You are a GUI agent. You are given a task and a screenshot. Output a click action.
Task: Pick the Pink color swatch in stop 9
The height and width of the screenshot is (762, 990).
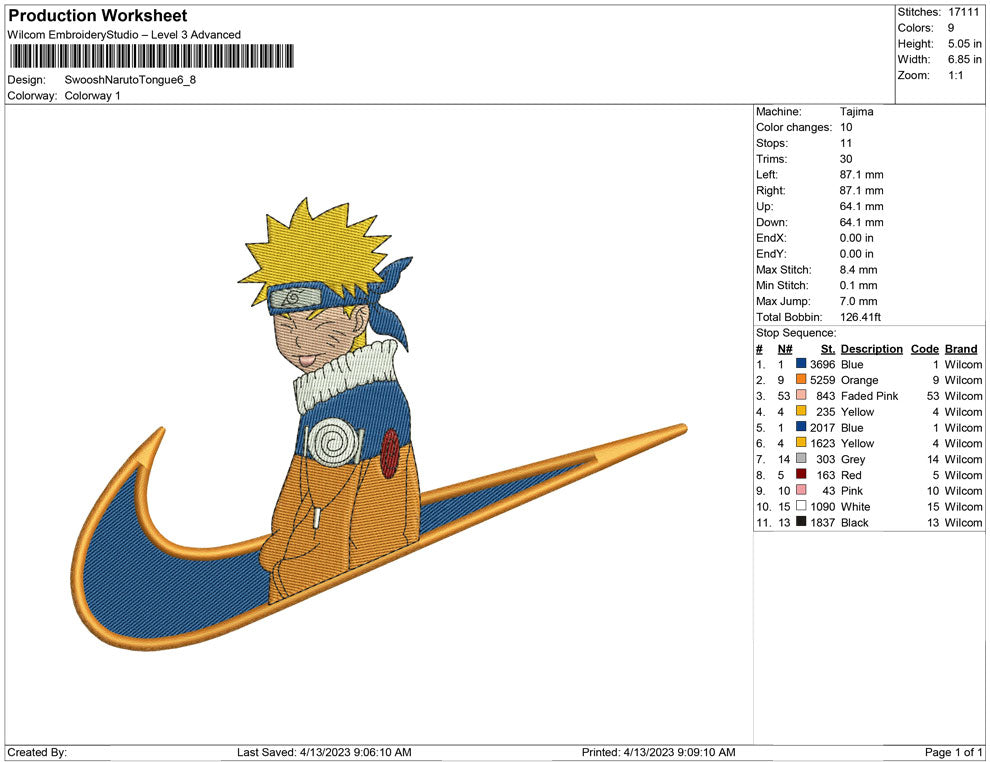tap(801, 490)
